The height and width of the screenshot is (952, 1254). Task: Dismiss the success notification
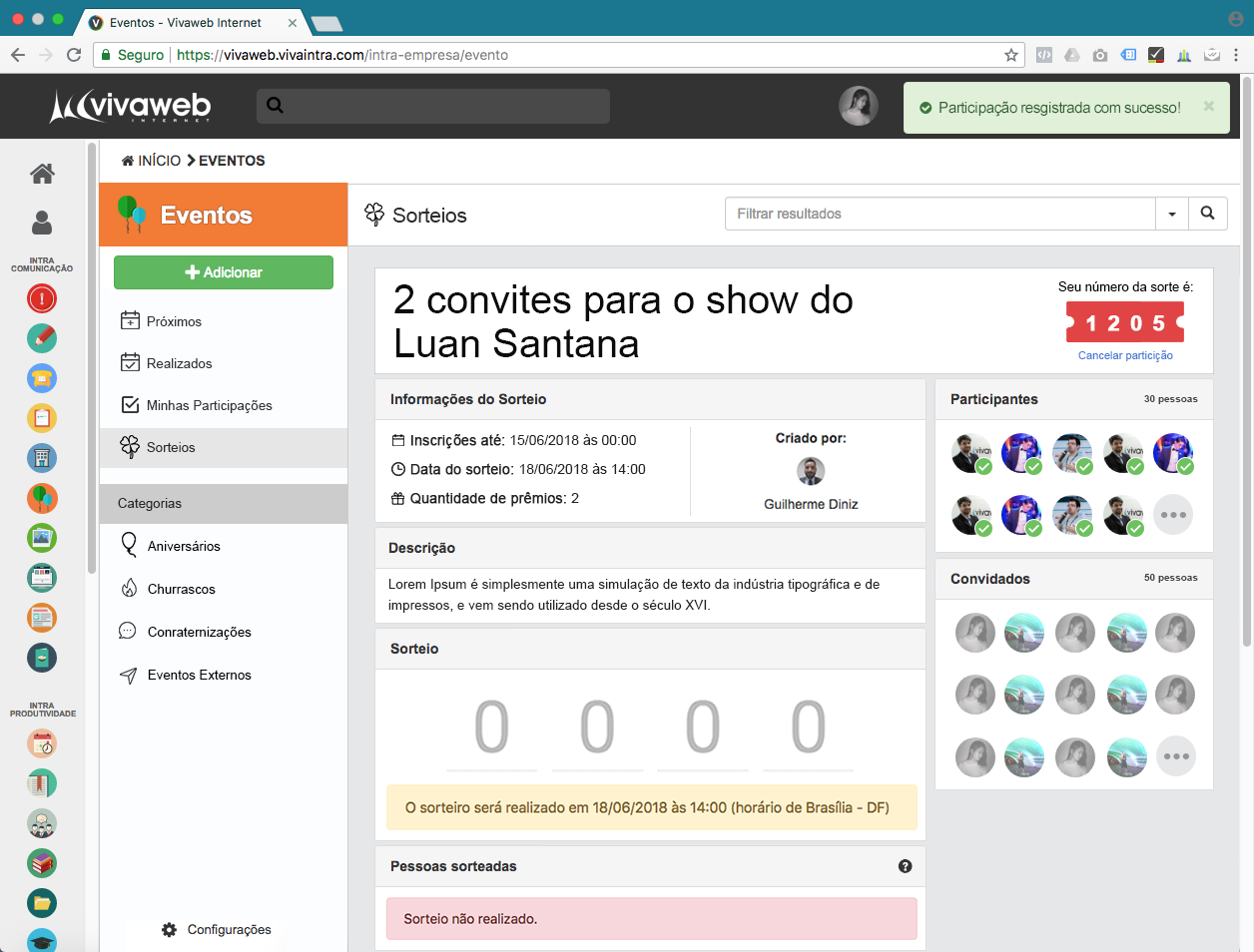tap(1208, 106)
